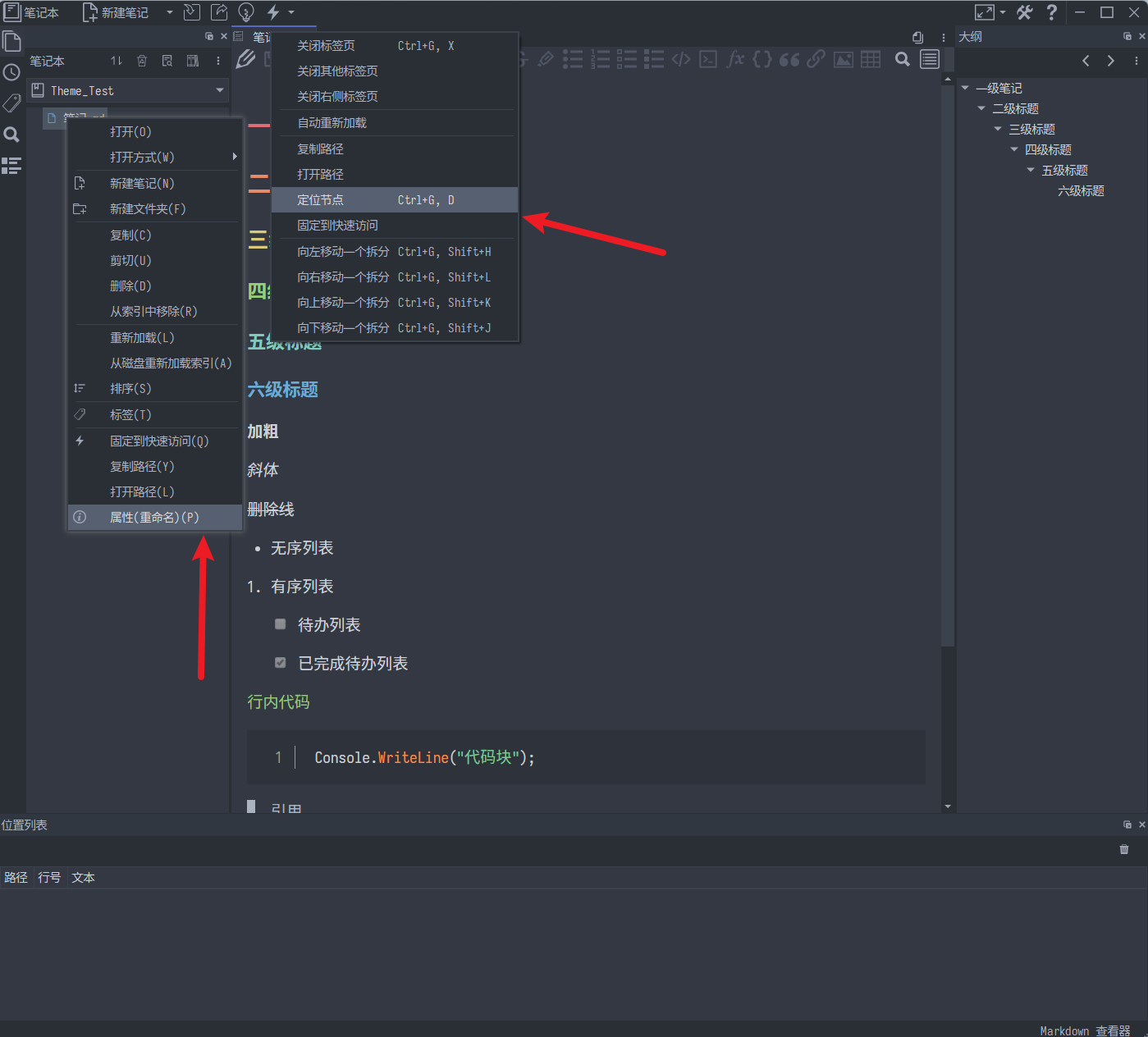Uncheck the 已完成待办列表 checkbox
Screen dimensions: 1148x1037
281,663
